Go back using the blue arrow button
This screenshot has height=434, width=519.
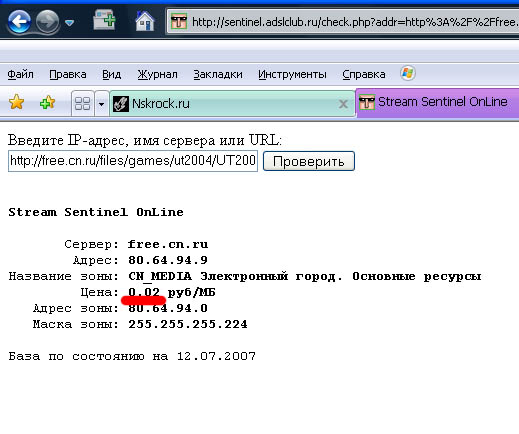[19, 22]
